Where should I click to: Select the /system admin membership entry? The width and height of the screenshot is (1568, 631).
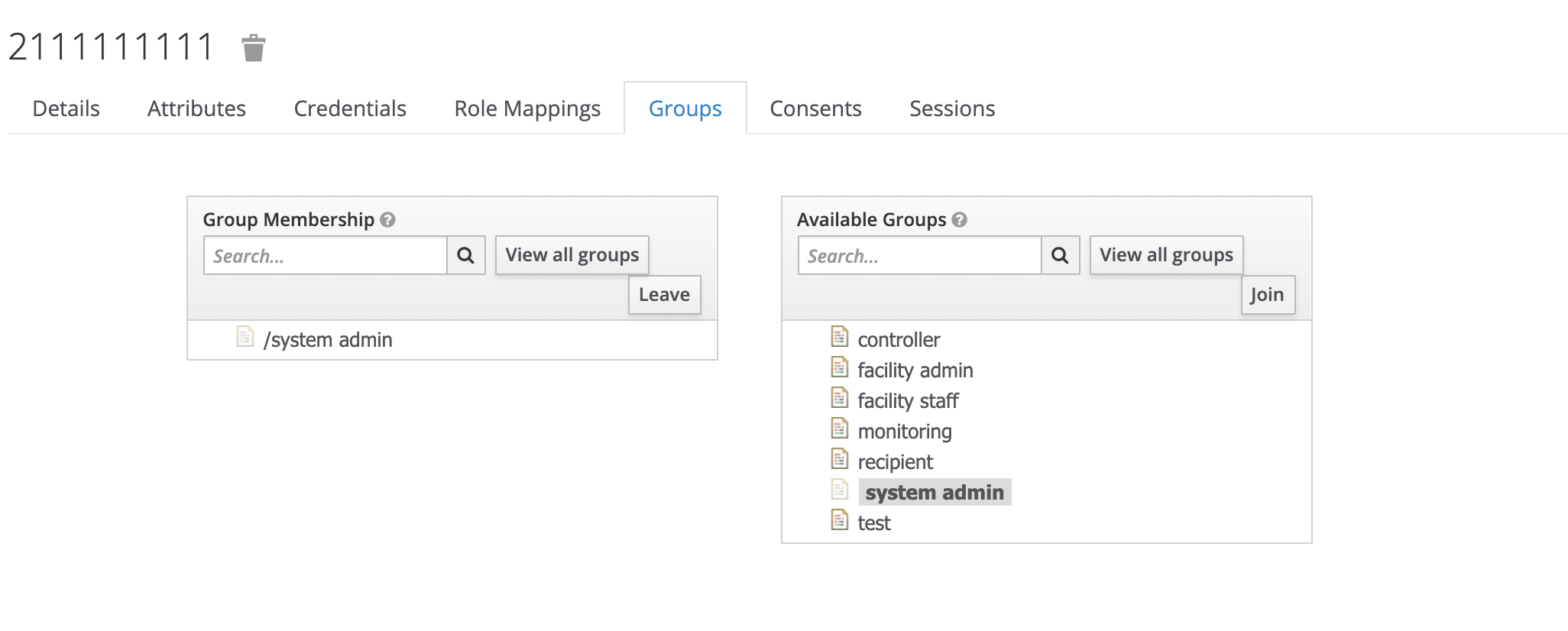pos(328,340)
